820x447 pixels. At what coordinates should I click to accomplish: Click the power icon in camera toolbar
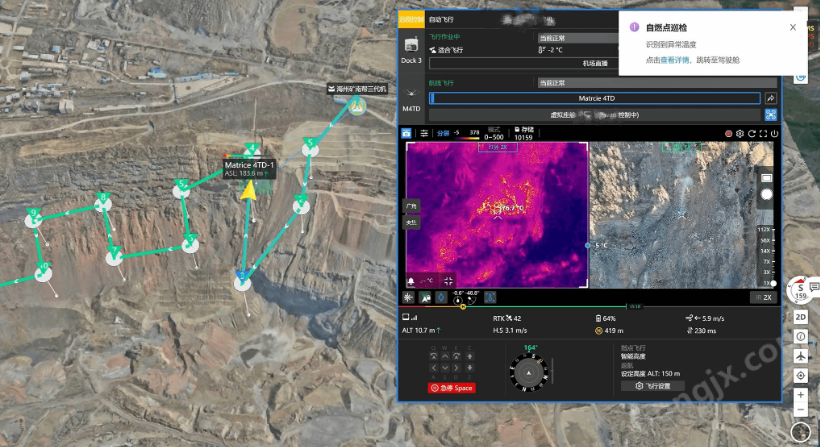point(775,133)
